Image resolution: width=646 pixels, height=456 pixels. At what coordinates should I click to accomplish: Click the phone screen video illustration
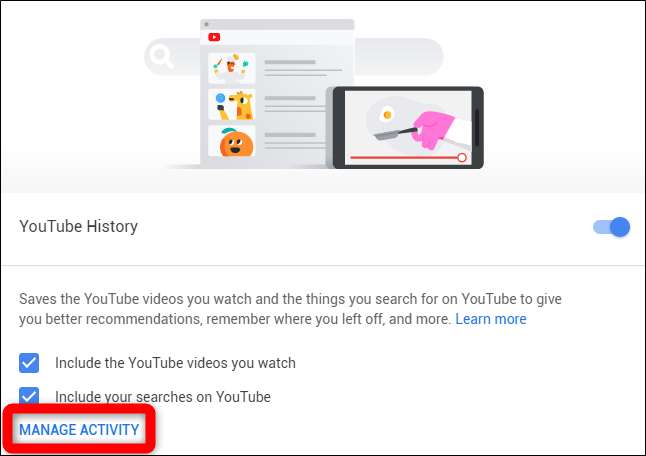click(x=408, y=127)
